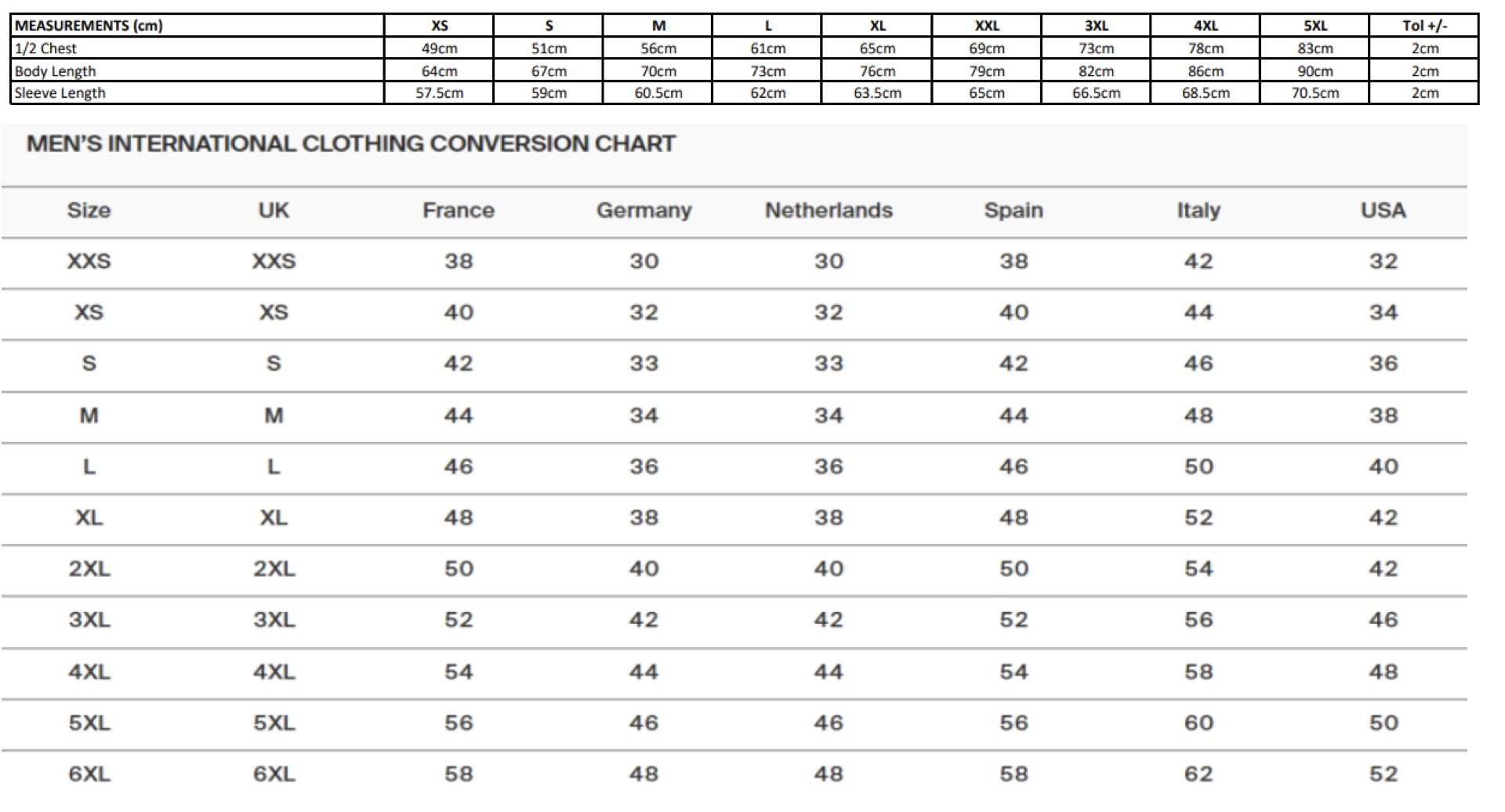
Task: Select the 90cm body length cell
Action: pos(1315,71)
